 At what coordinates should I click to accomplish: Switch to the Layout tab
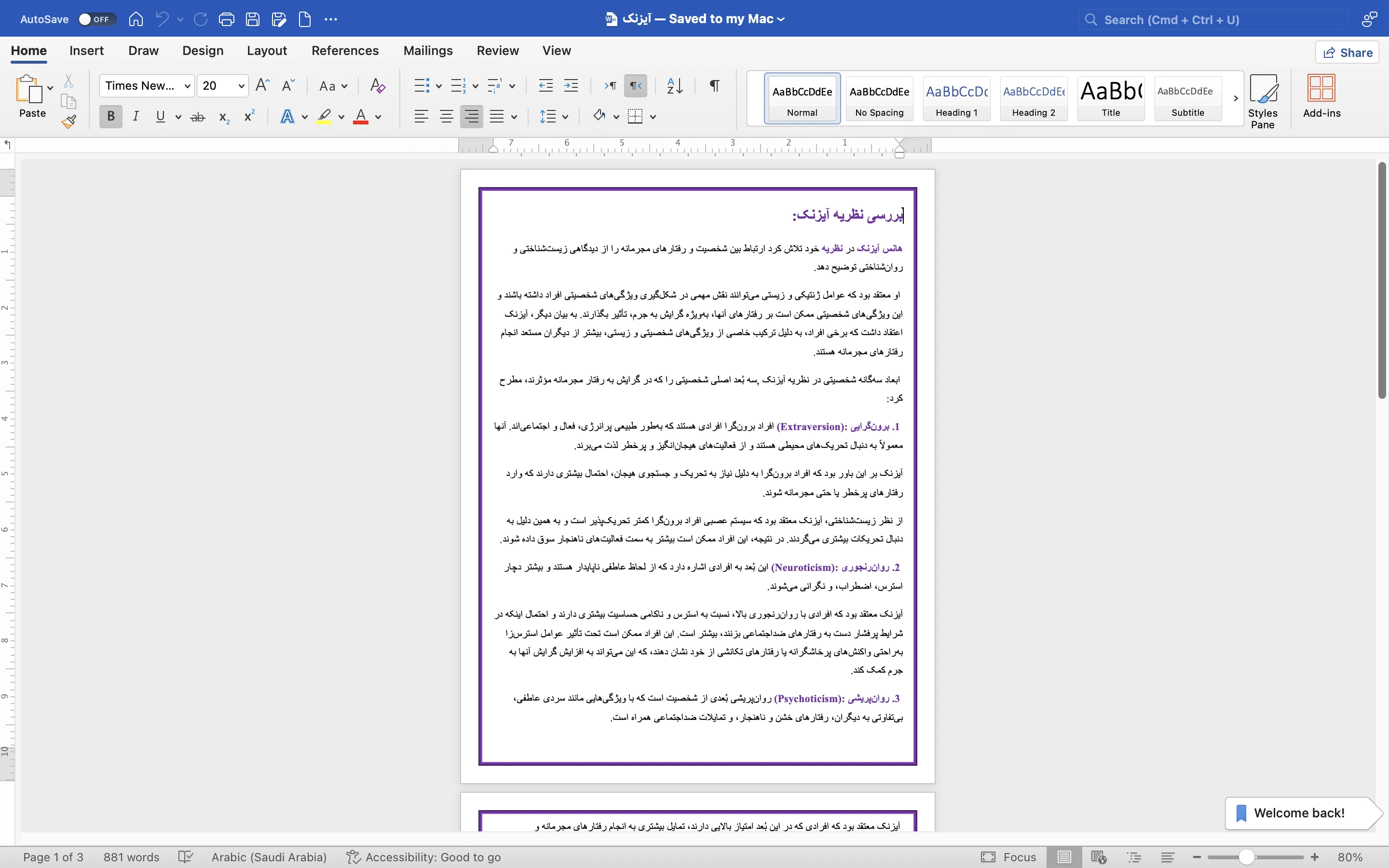266,51
